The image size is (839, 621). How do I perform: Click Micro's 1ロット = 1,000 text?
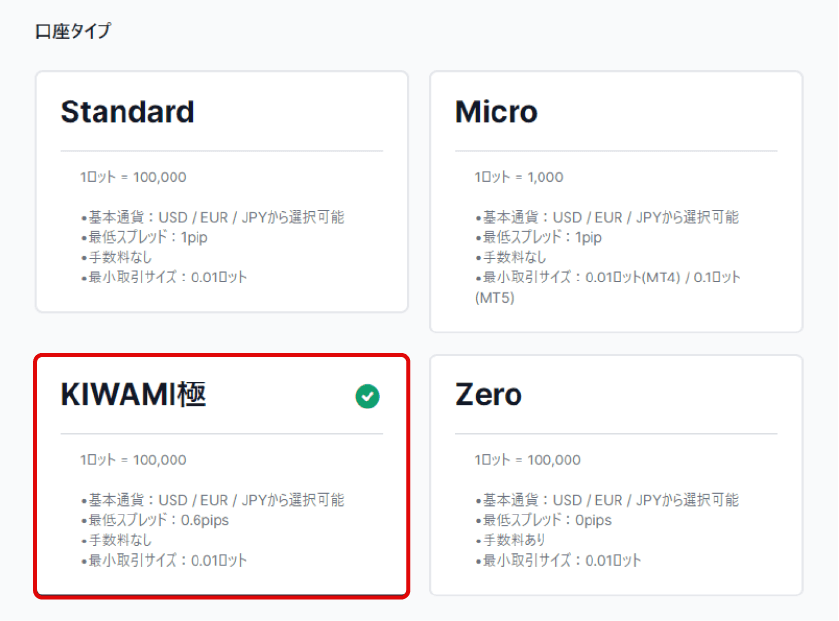pos(519,177)
